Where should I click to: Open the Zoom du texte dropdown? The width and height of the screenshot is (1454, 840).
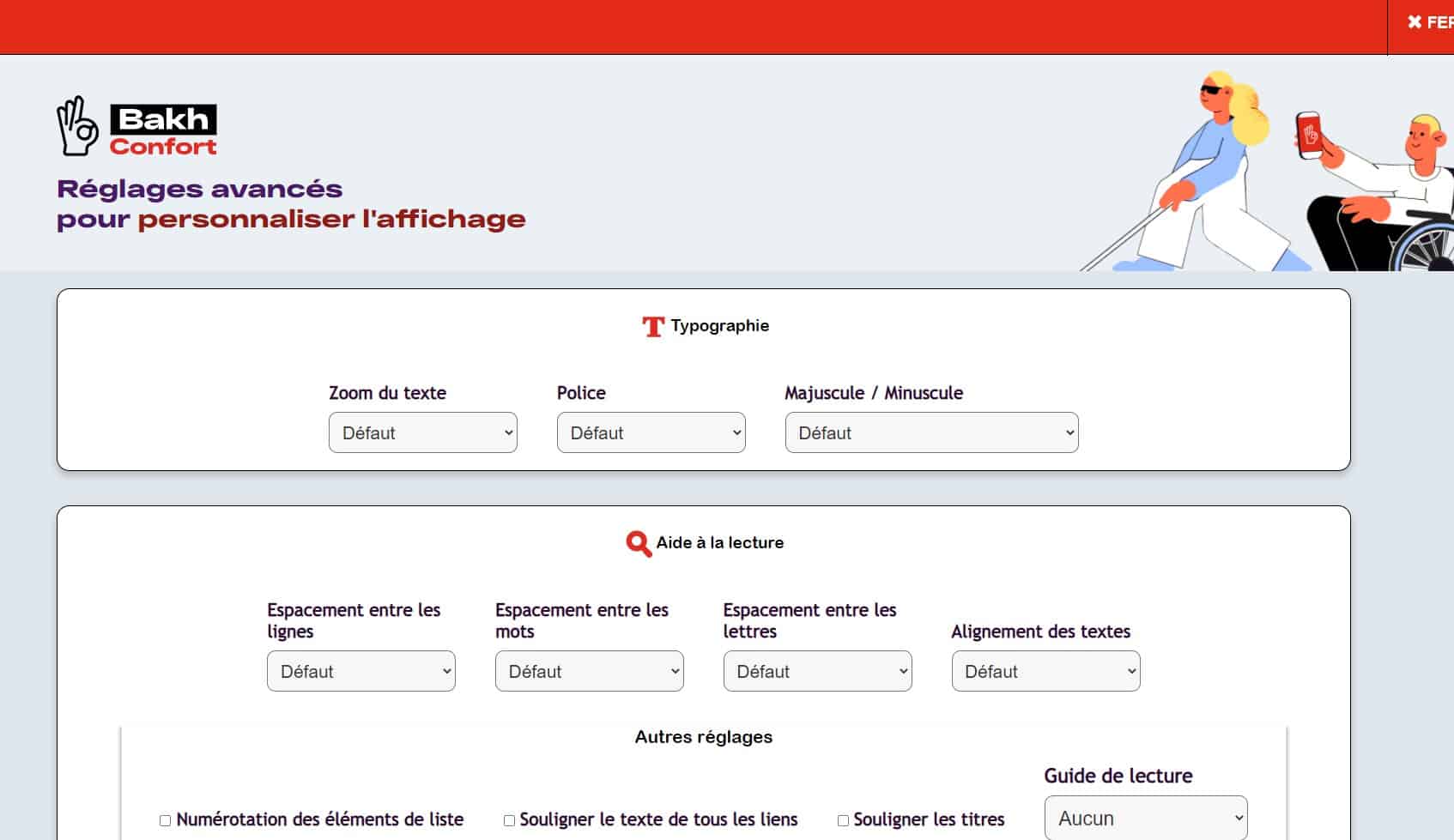pyautogui.click(x=422, y=432)
